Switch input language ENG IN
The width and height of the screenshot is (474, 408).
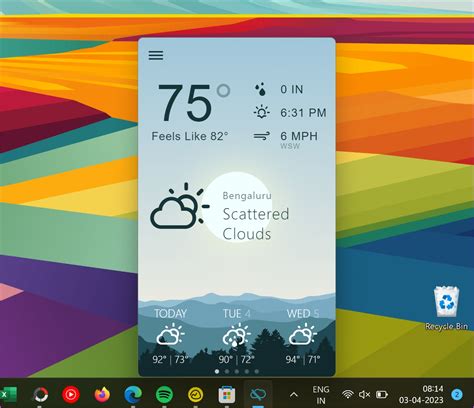(321, 395)
